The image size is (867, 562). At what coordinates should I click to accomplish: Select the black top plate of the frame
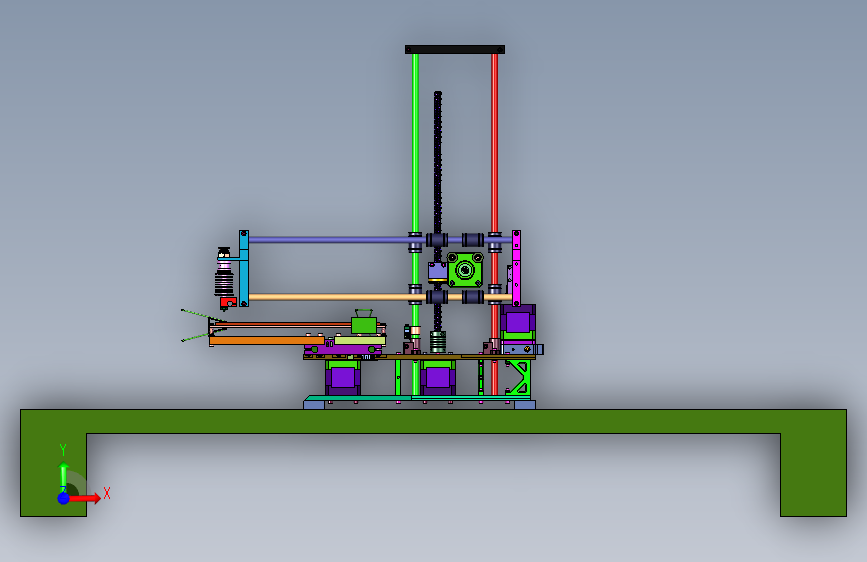click(455, 49)
